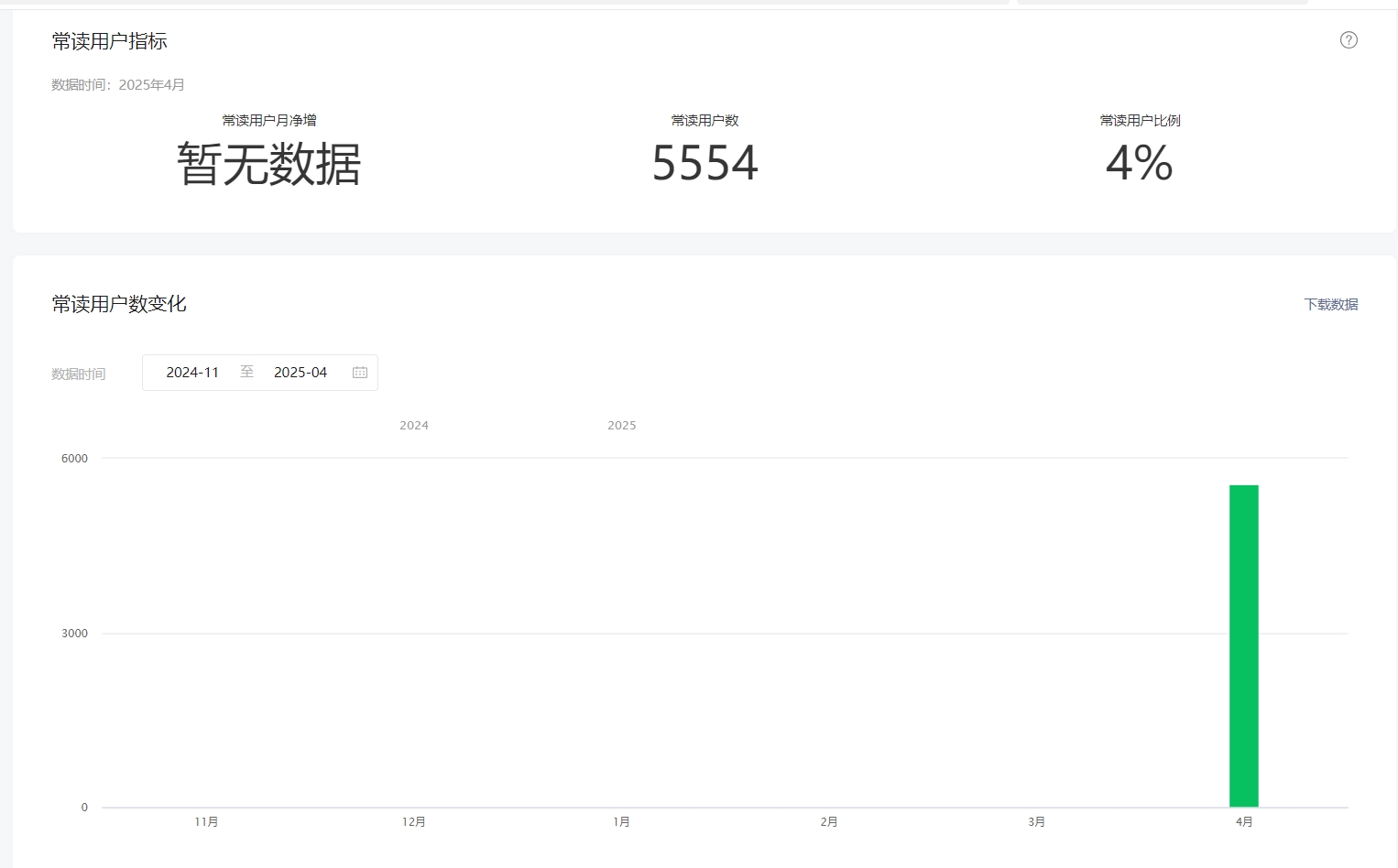Click 11月 axis label
This screenshot has width=1398, height=868.
point(206,822)
